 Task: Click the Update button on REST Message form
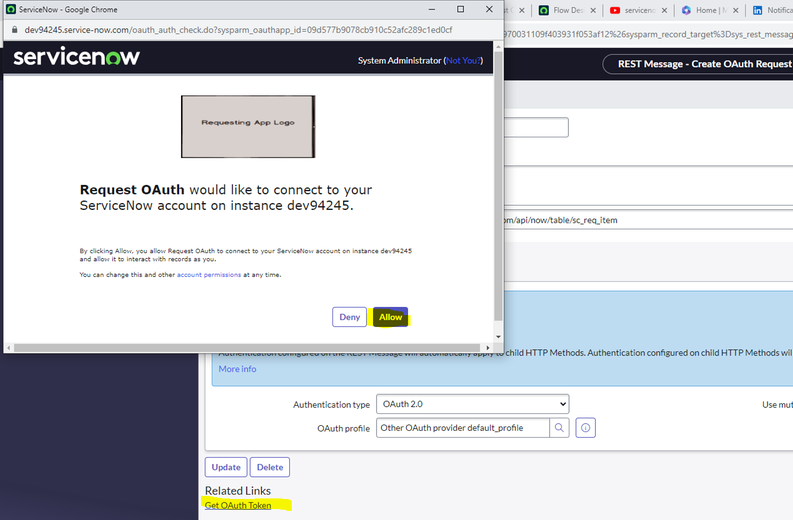point(226,467)
